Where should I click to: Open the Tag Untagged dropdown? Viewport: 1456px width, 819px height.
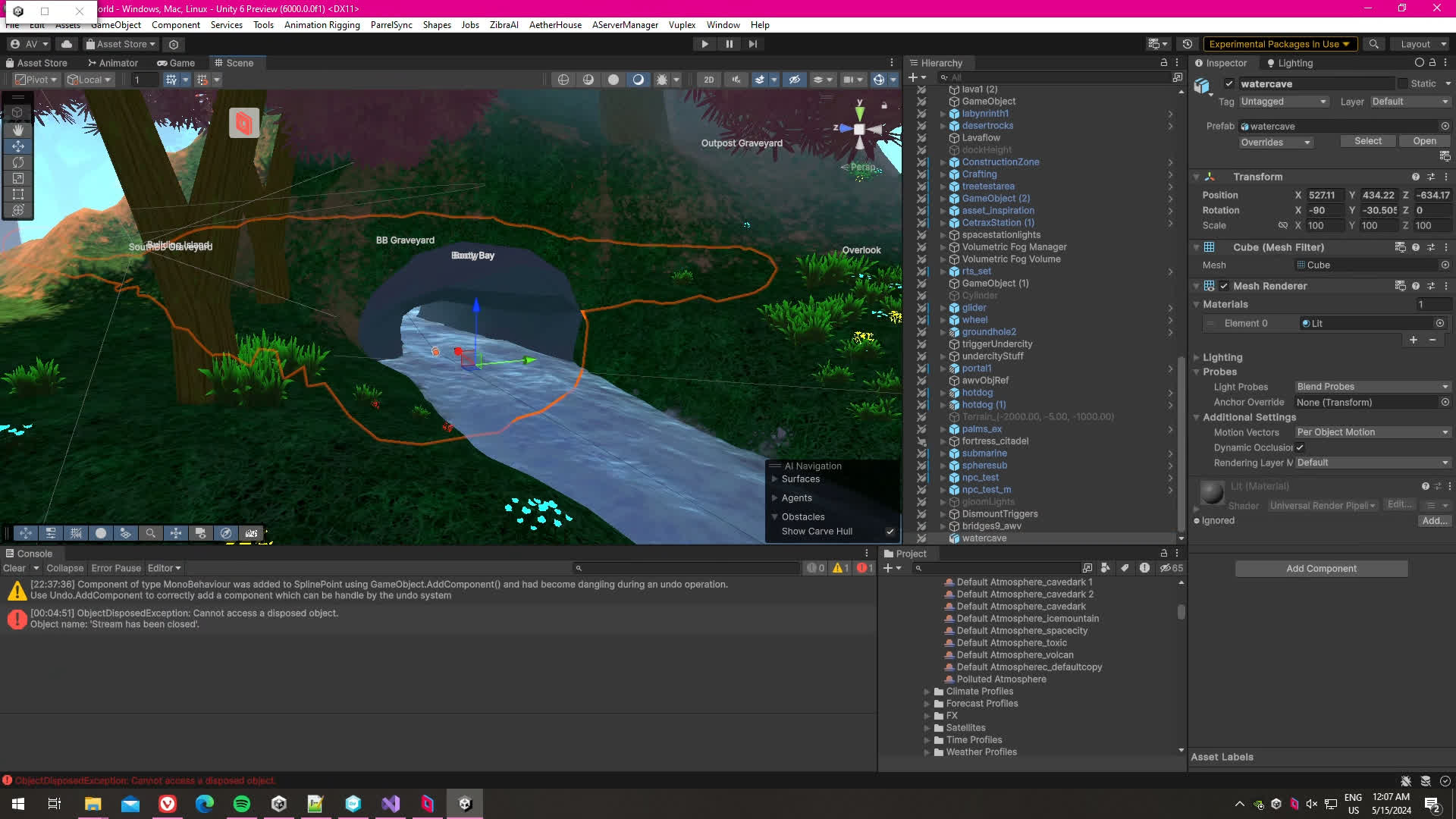pos(1283,102)
